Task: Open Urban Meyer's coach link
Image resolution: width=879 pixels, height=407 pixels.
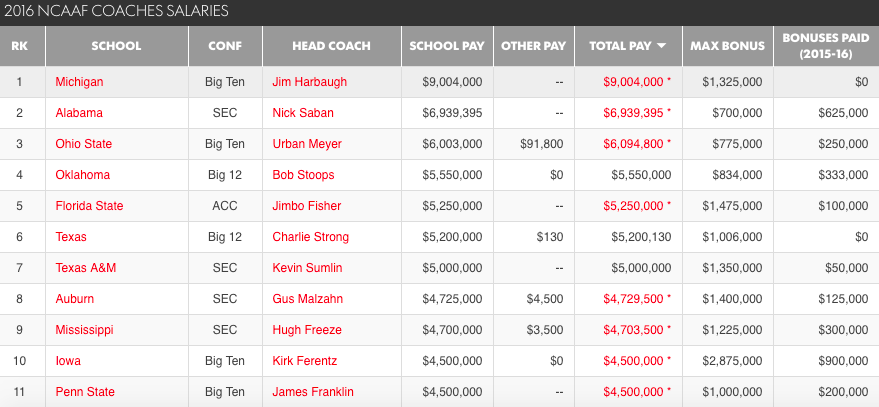Action: [x=306, y=144]
